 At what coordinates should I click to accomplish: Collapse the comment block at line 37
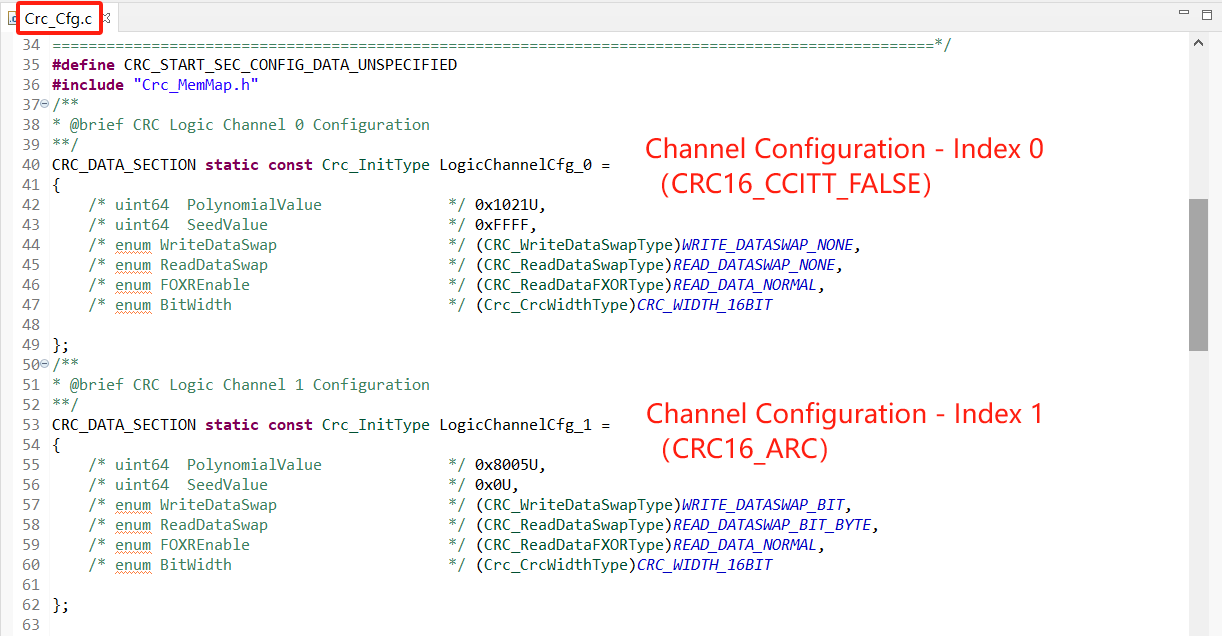click(x=44, y=105)
